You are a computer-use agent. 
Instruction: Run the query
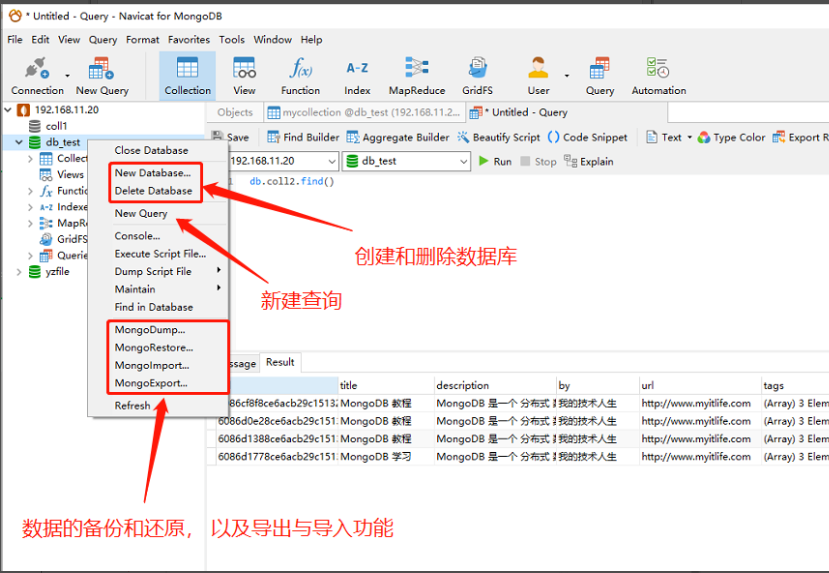[495, 162]
